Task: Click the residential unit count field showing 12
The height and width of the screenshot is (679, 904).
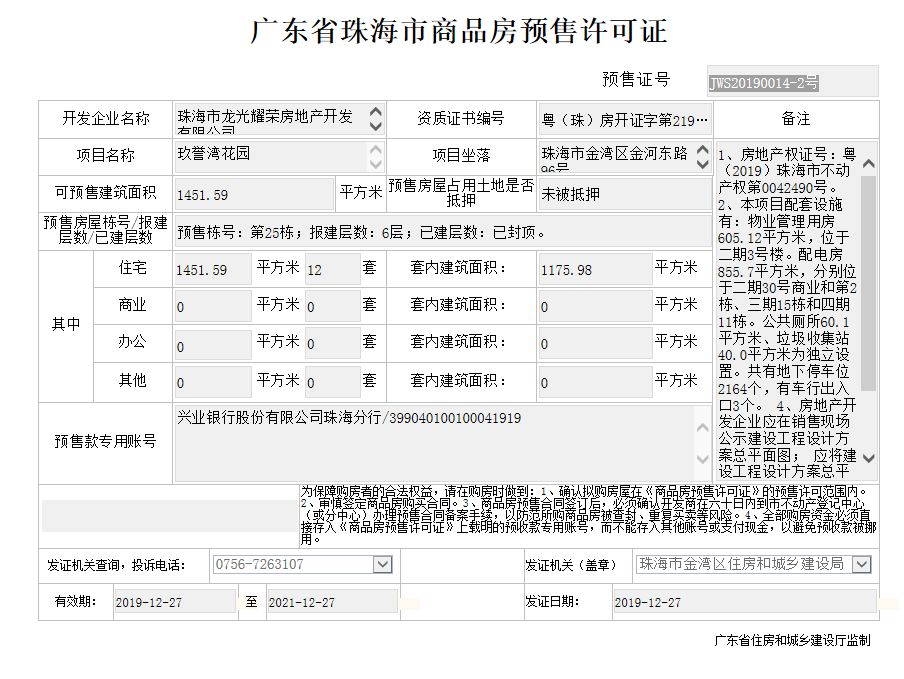Action: point(331,269)
